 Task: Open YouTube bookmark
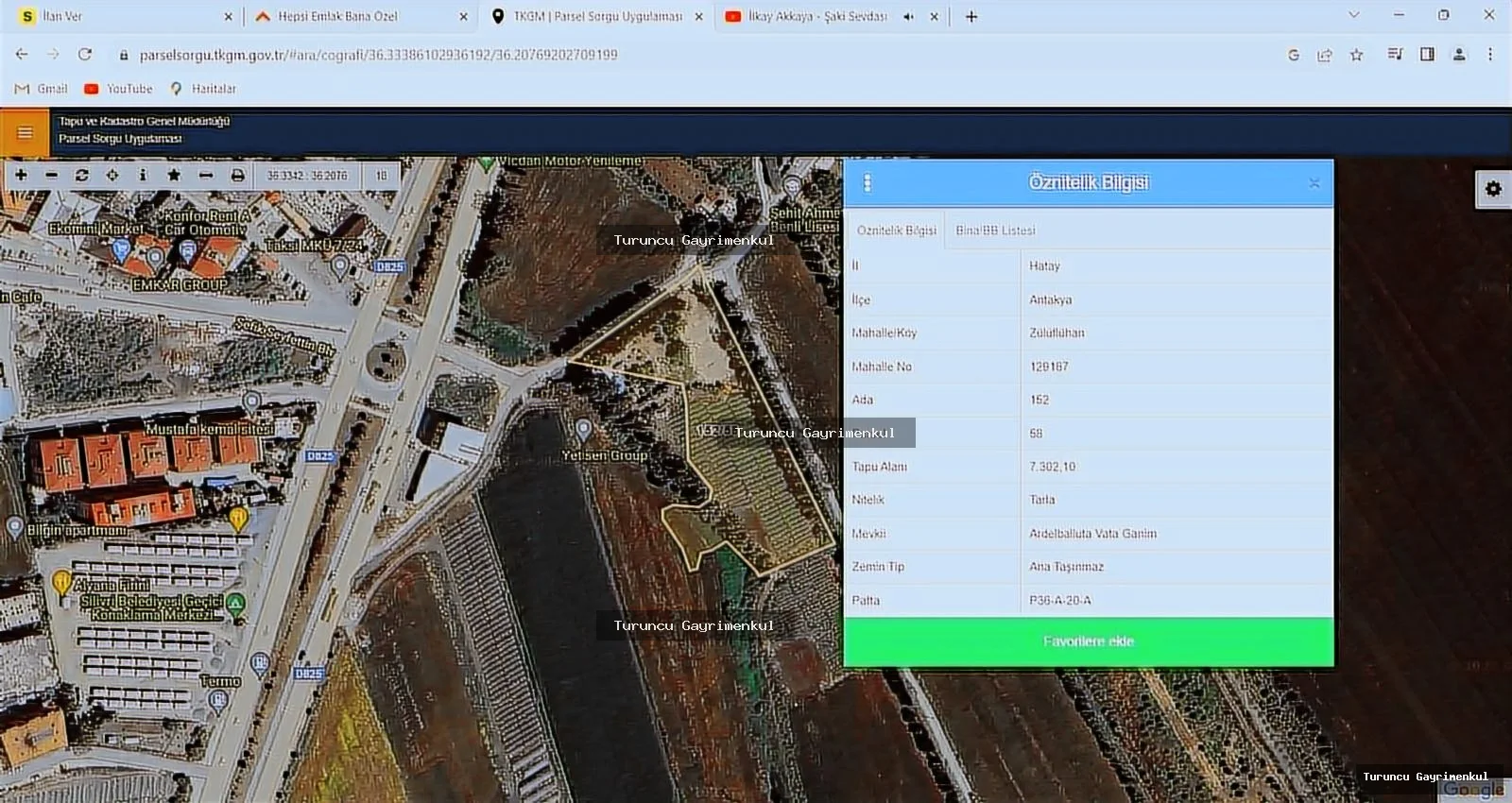118,89
